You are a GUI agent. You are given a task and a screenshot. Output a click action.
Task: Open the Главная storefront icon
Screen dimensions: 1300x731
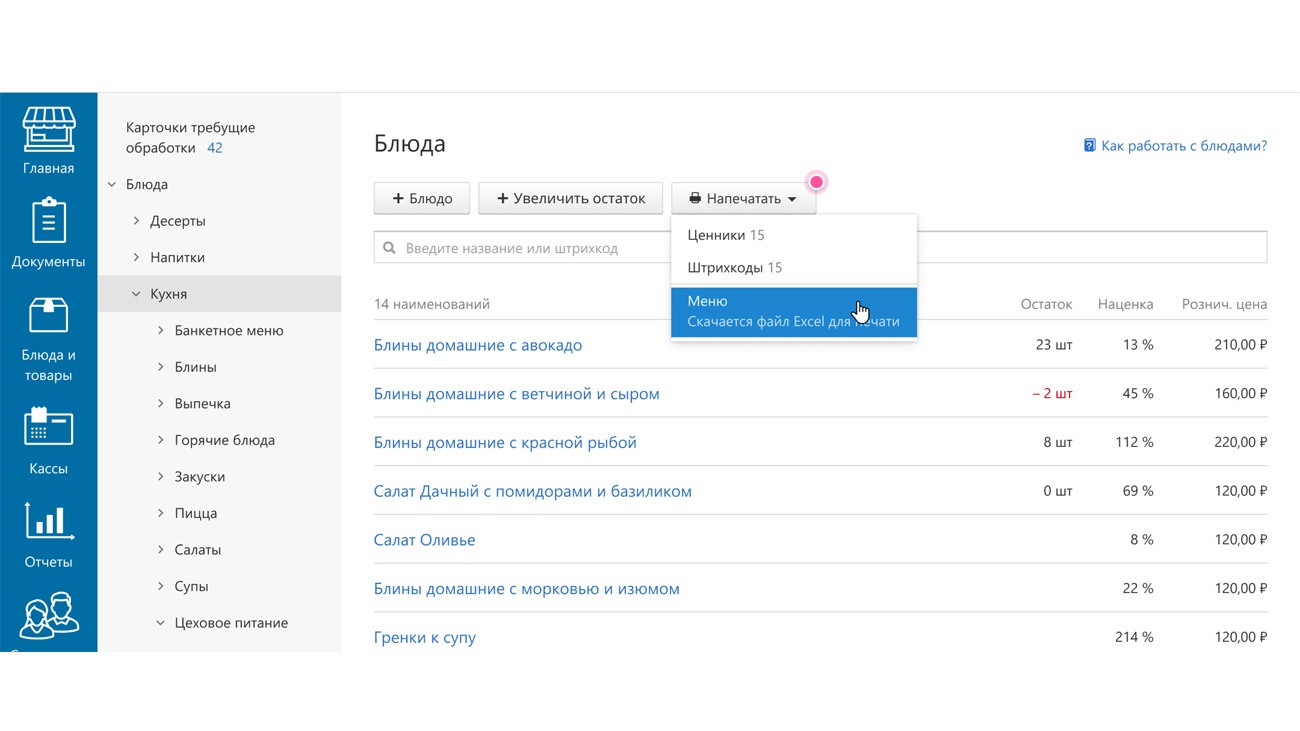tap(48, 130)
